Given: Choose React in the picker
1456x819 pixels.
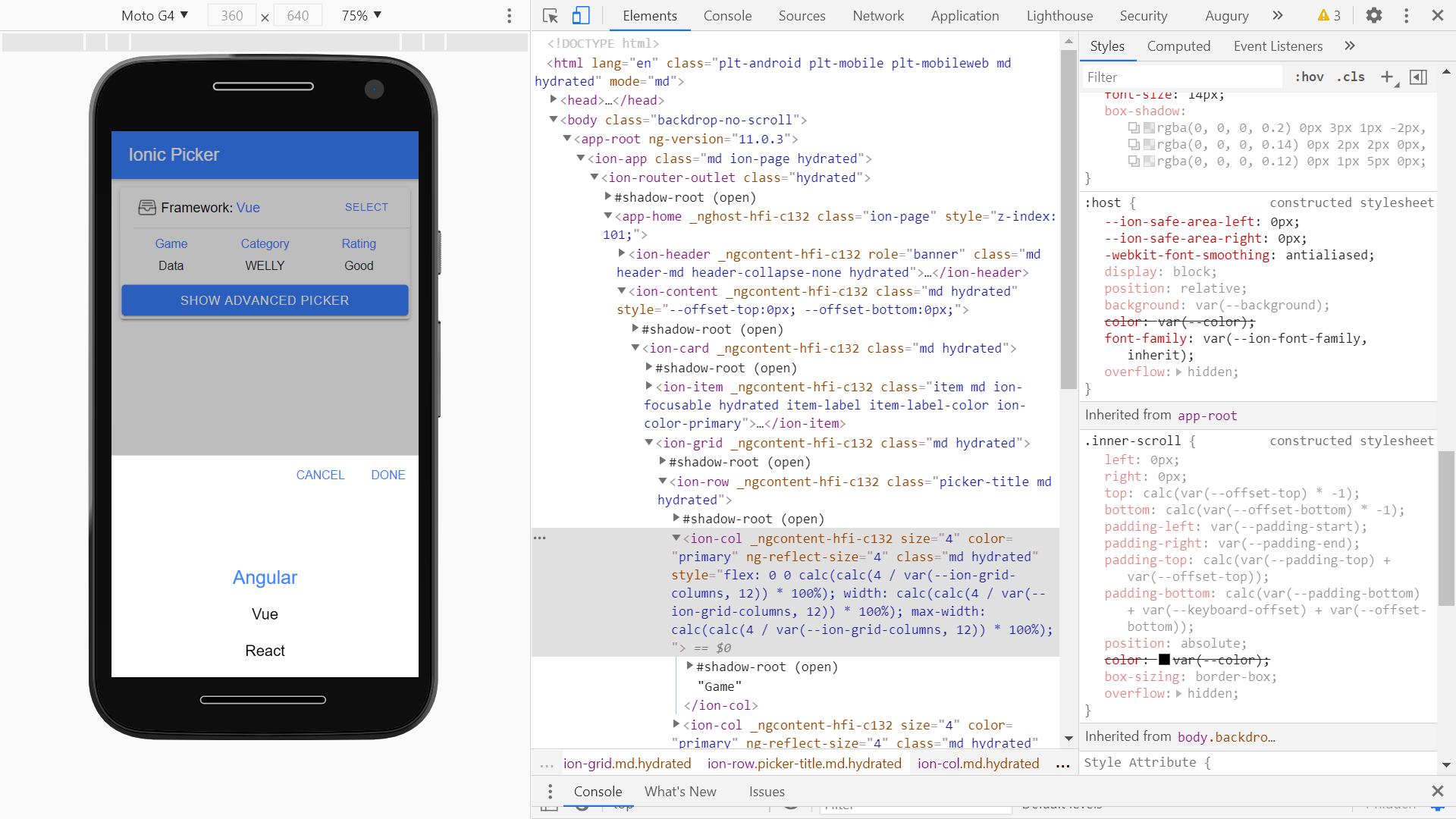Looking at the screenshot, I should tap(265, 651).
